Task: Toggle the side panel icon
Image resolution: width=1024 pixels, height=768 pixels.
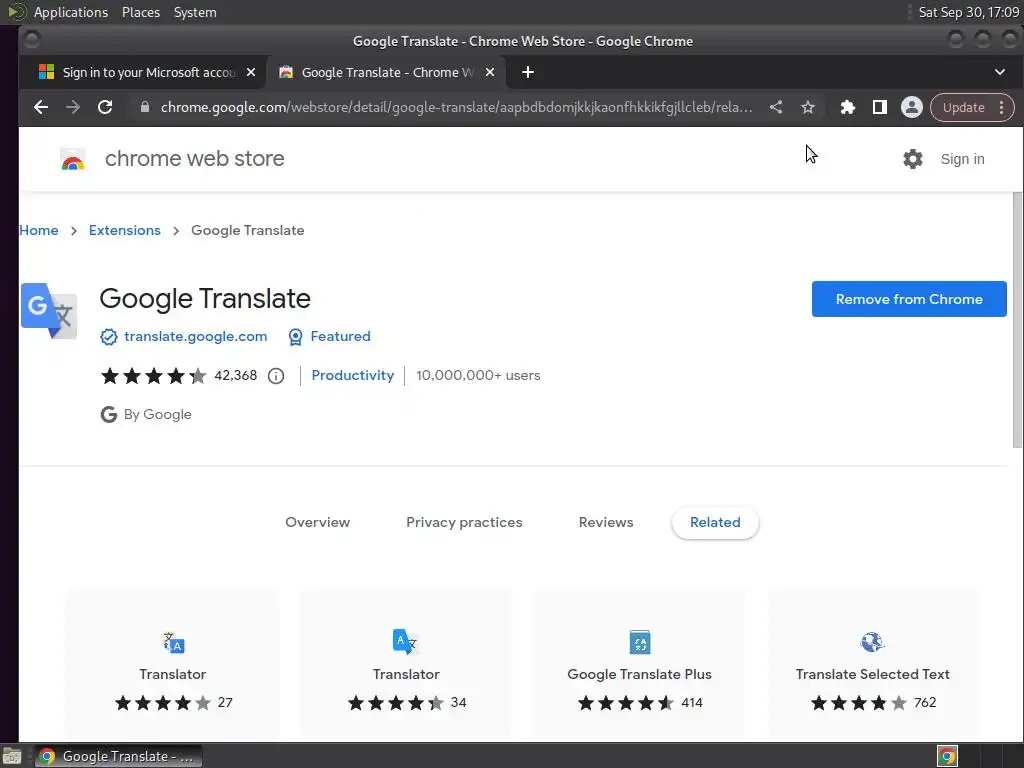Action: 880,107
